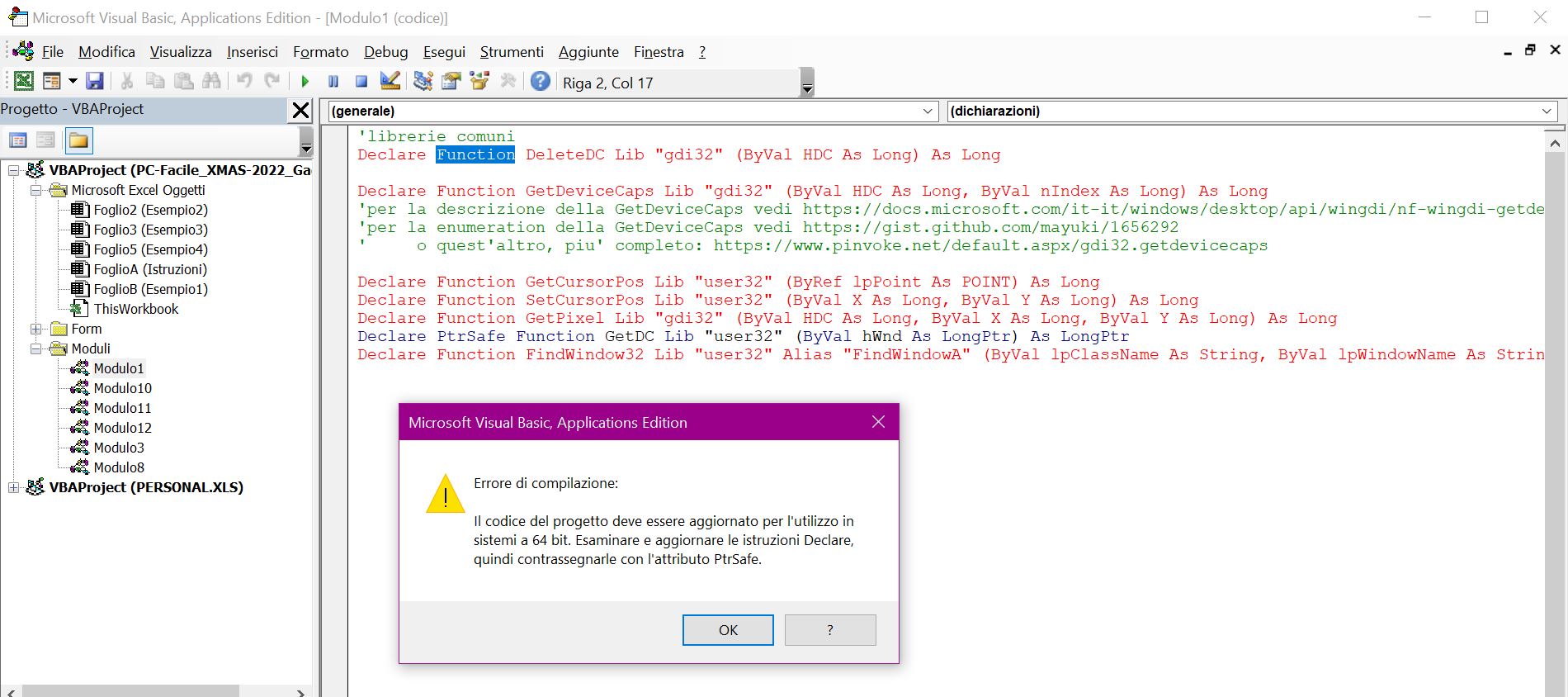
Task: Open the Object Browser icon
Action: [479, 81]
